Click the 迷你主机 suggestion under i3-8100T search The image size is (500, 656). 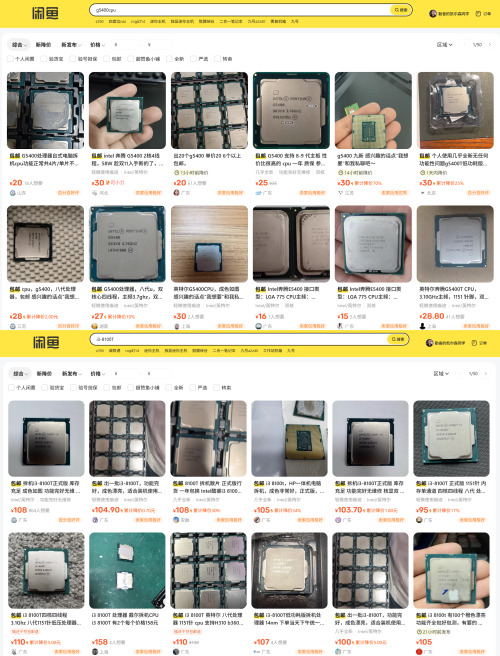[150, 351]
